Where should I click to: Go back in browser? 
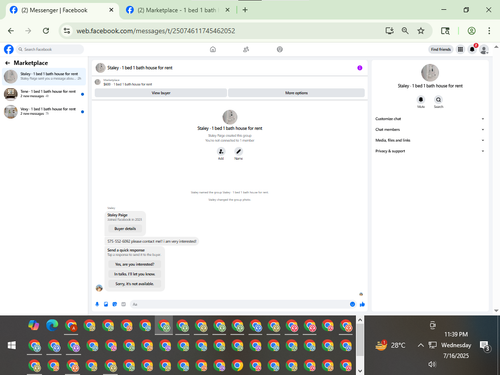[x=11, y=31]
